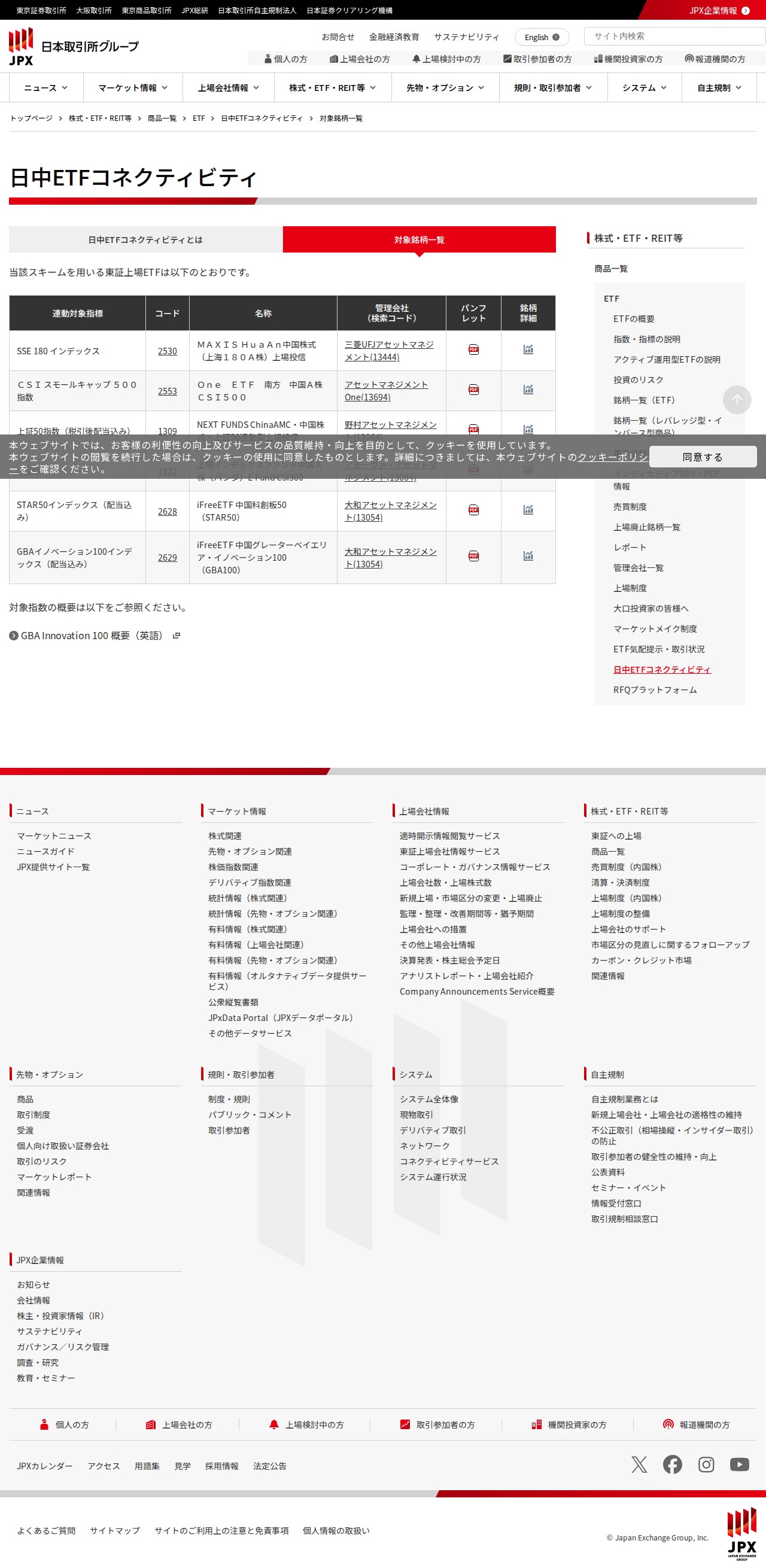Switch to 日中ETFコネクティビティとは tab

(x=145, y=239)
